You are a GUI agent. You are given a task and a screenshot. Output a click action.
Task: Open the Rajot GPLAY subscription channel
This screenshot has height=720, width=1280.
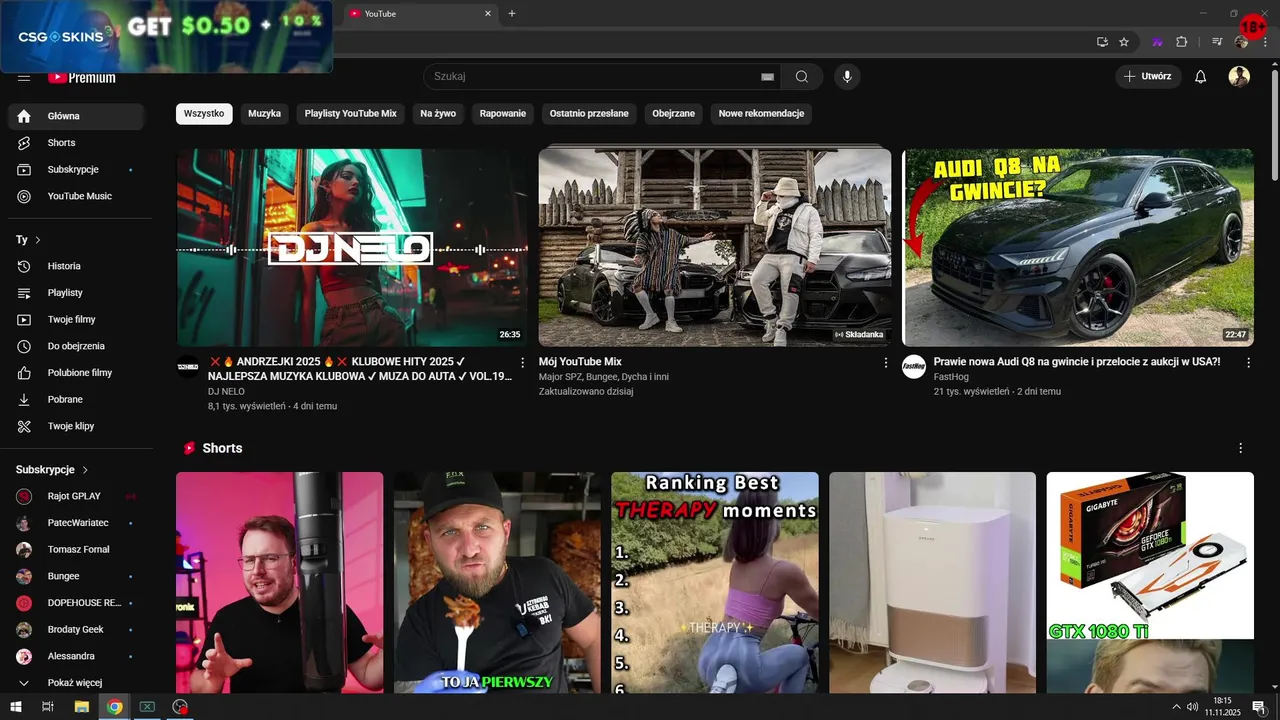[76, 496]
